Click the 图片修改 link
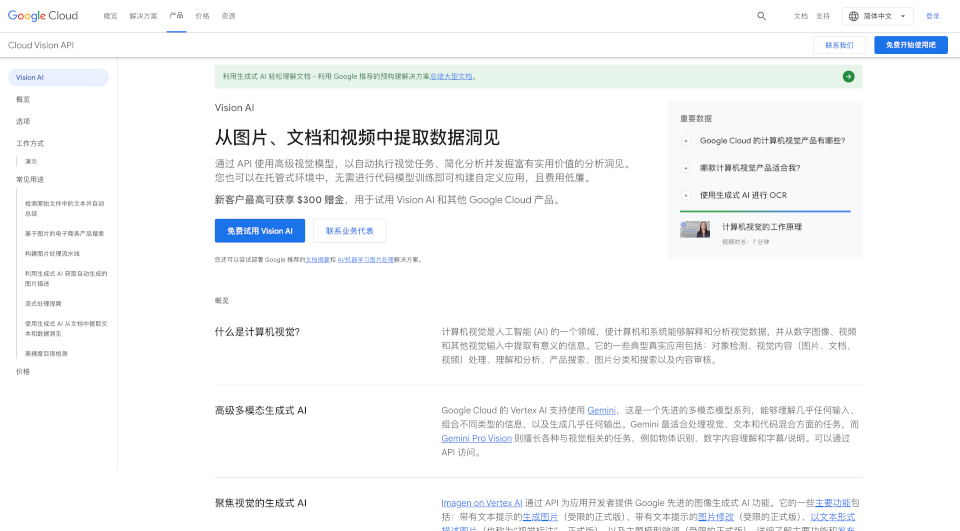The width and height of the screenshot is (960, 531). (716, 517)
